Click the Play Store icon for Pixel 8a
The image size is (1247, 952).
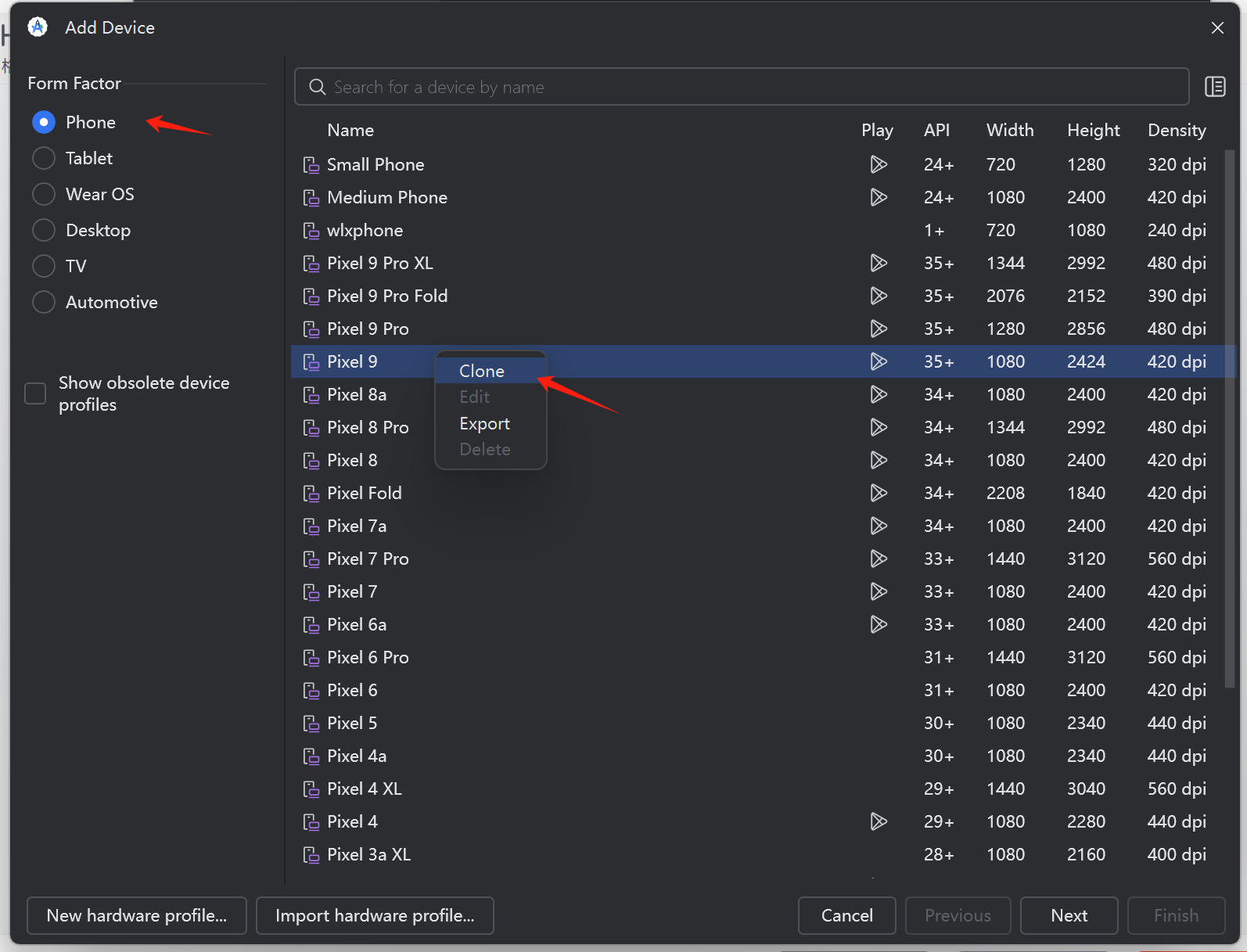(879, 394)
